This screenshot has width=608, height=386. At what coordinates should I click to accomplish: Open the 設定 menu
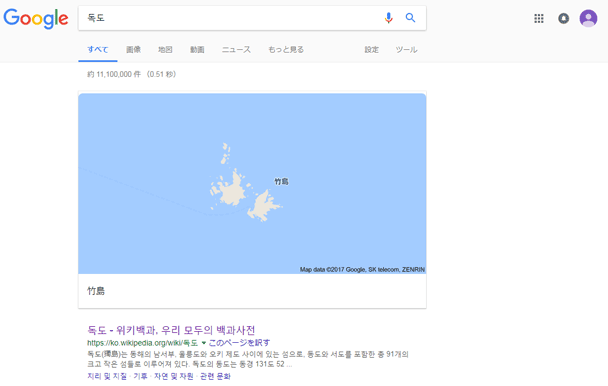pos(371,50)
